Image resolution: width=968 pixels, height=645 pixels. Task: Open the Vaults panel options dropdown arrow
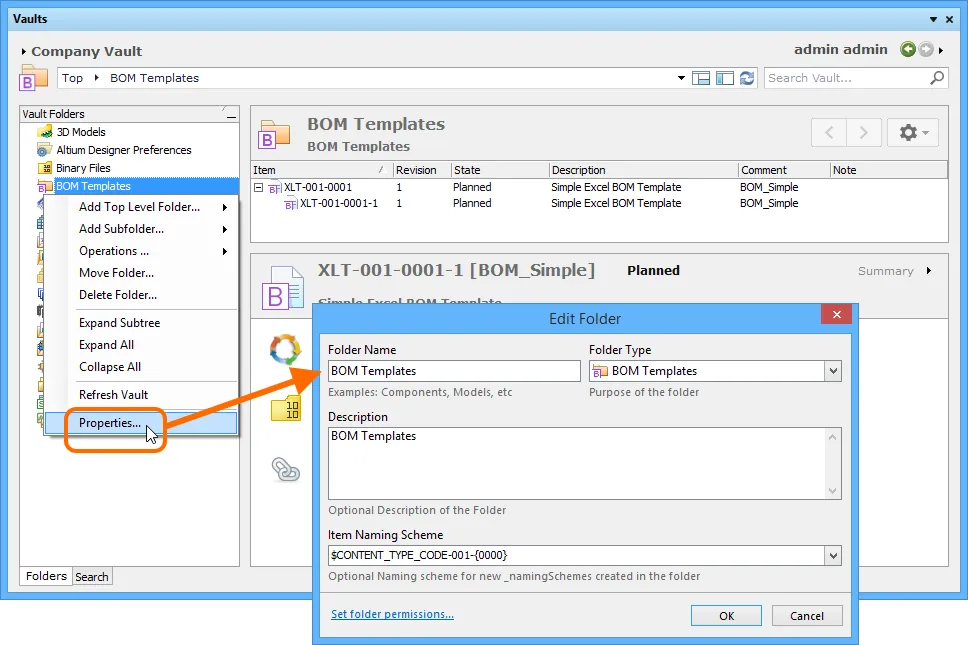[933, 20]
